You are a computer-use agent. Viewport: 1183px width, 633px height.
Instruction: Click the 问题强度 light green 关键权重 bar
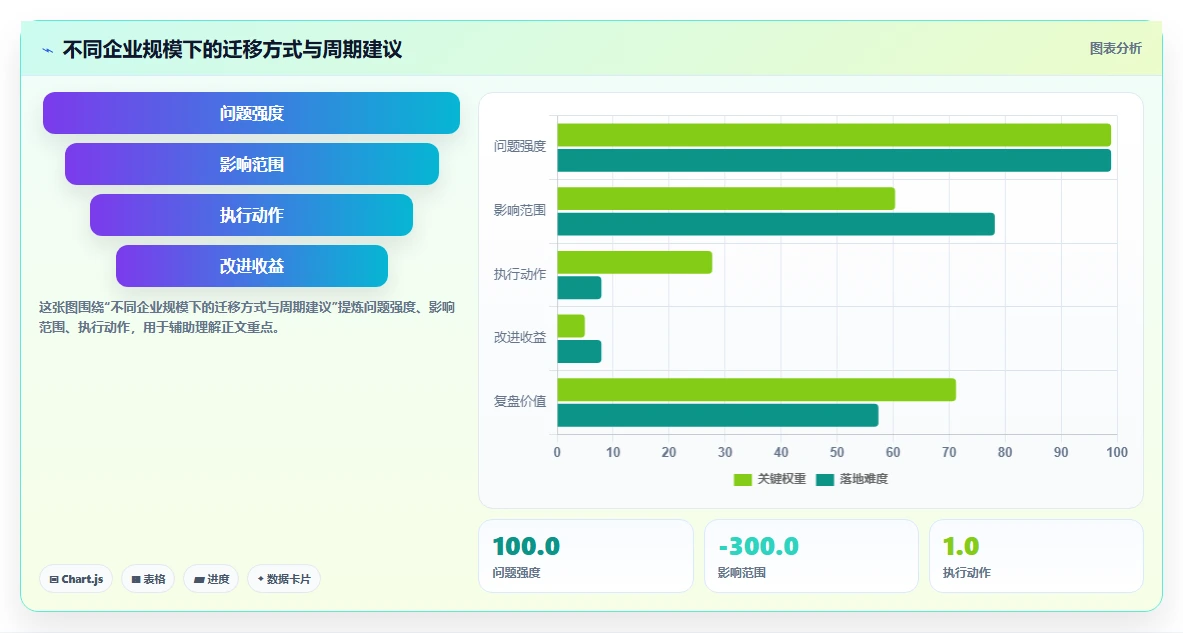coord(834,135)
